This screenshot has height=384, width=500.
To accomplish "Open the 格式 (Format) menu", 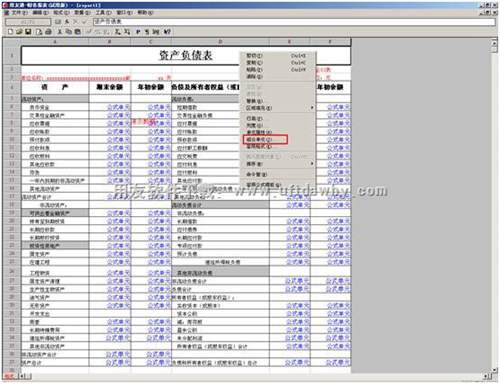I will click(61, 12).
